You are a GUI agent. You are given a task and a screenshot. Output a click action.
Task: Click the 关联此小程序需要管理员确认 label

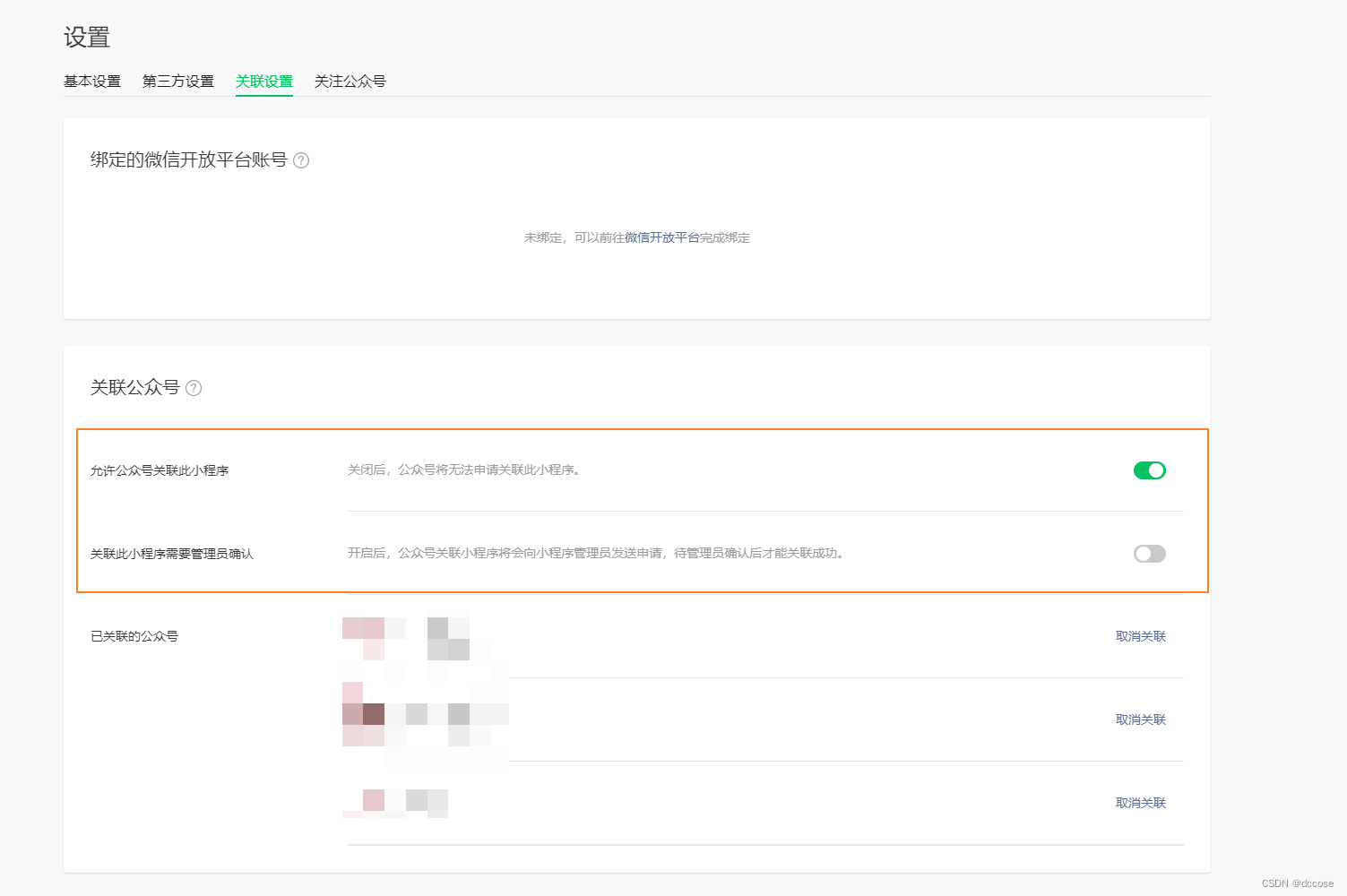172,554
